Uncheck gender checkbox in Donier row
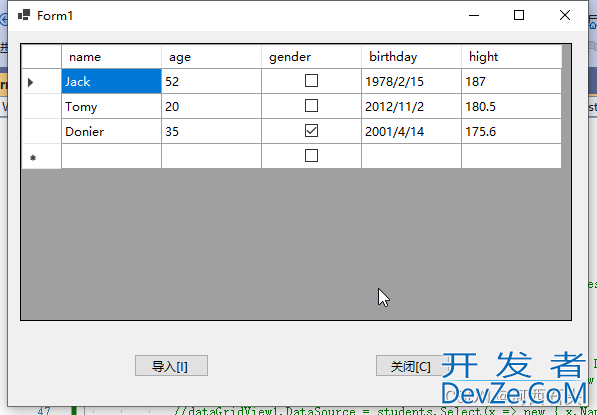 click(x=311, y=131)
